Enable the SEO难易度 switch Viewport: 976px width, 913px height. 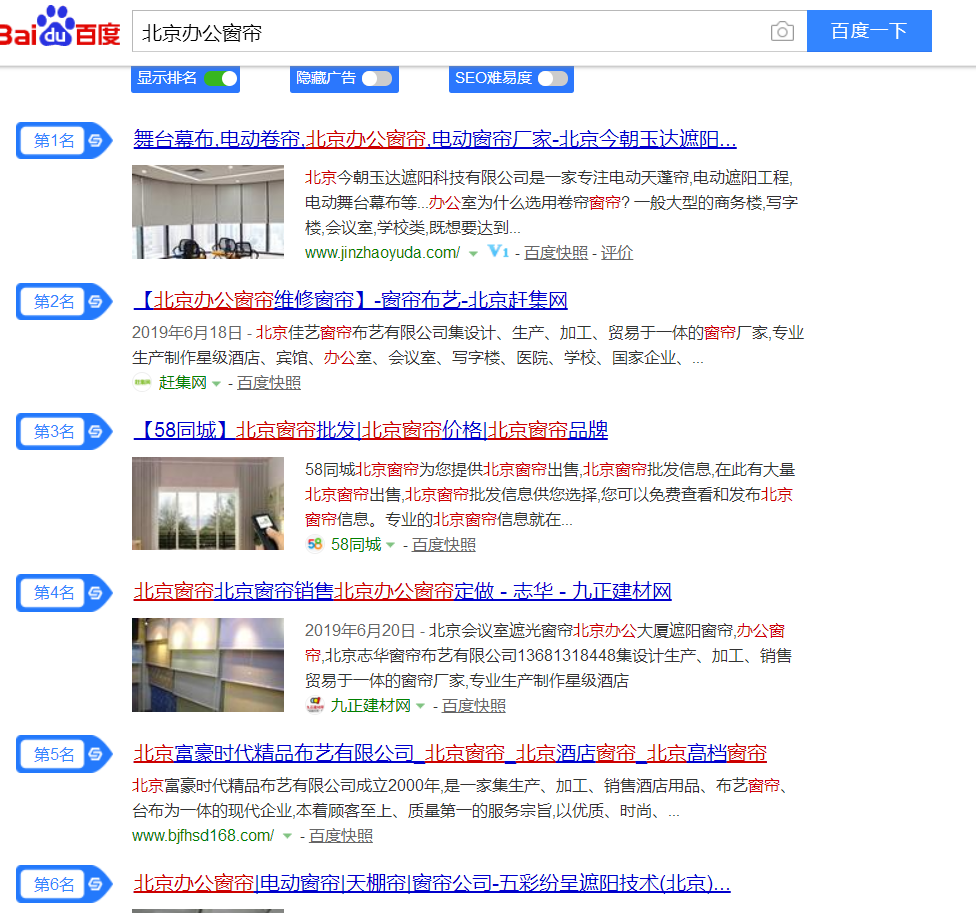[553, 78]
